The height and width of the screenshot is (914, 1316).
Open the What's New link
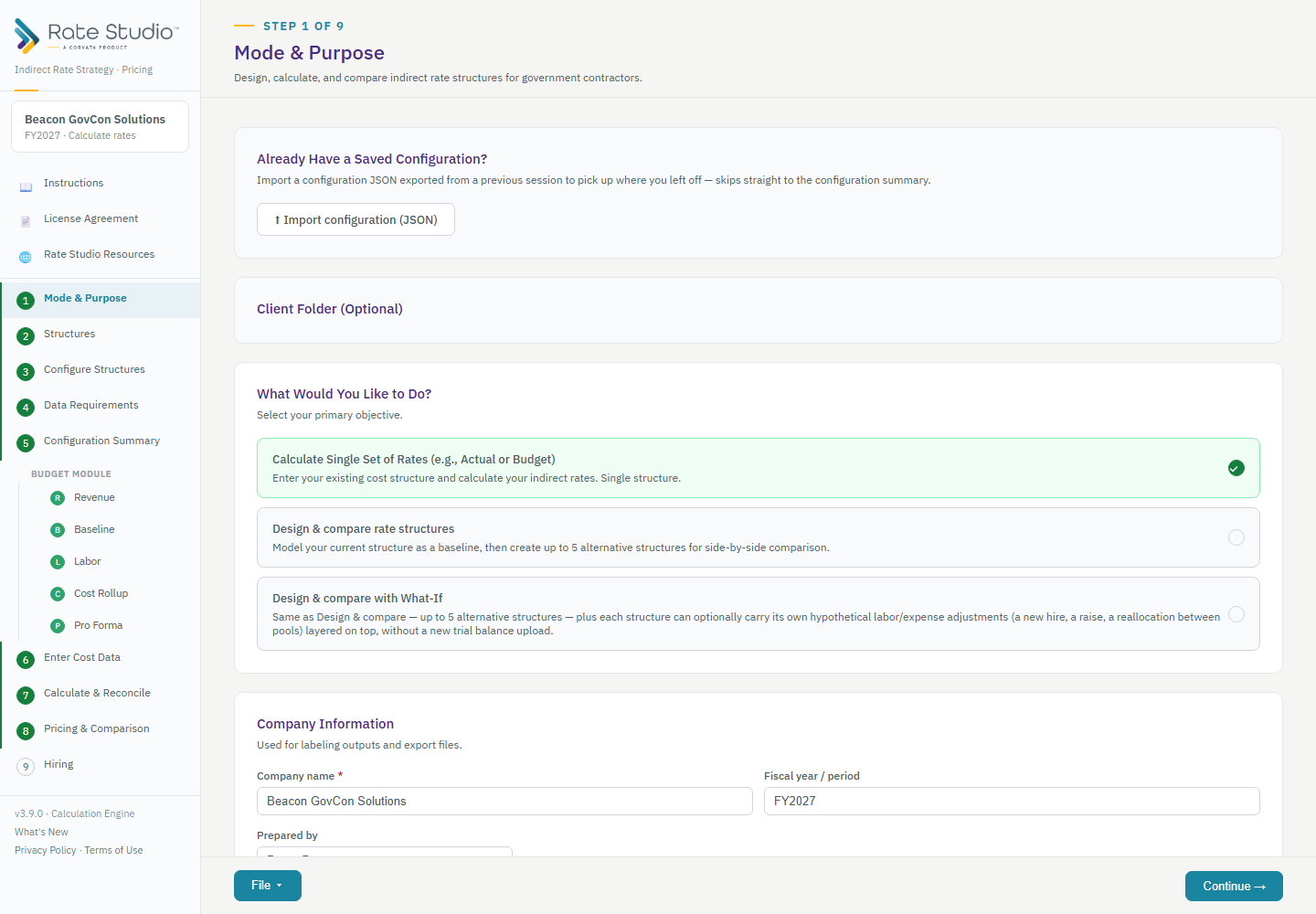coord(41,833)
